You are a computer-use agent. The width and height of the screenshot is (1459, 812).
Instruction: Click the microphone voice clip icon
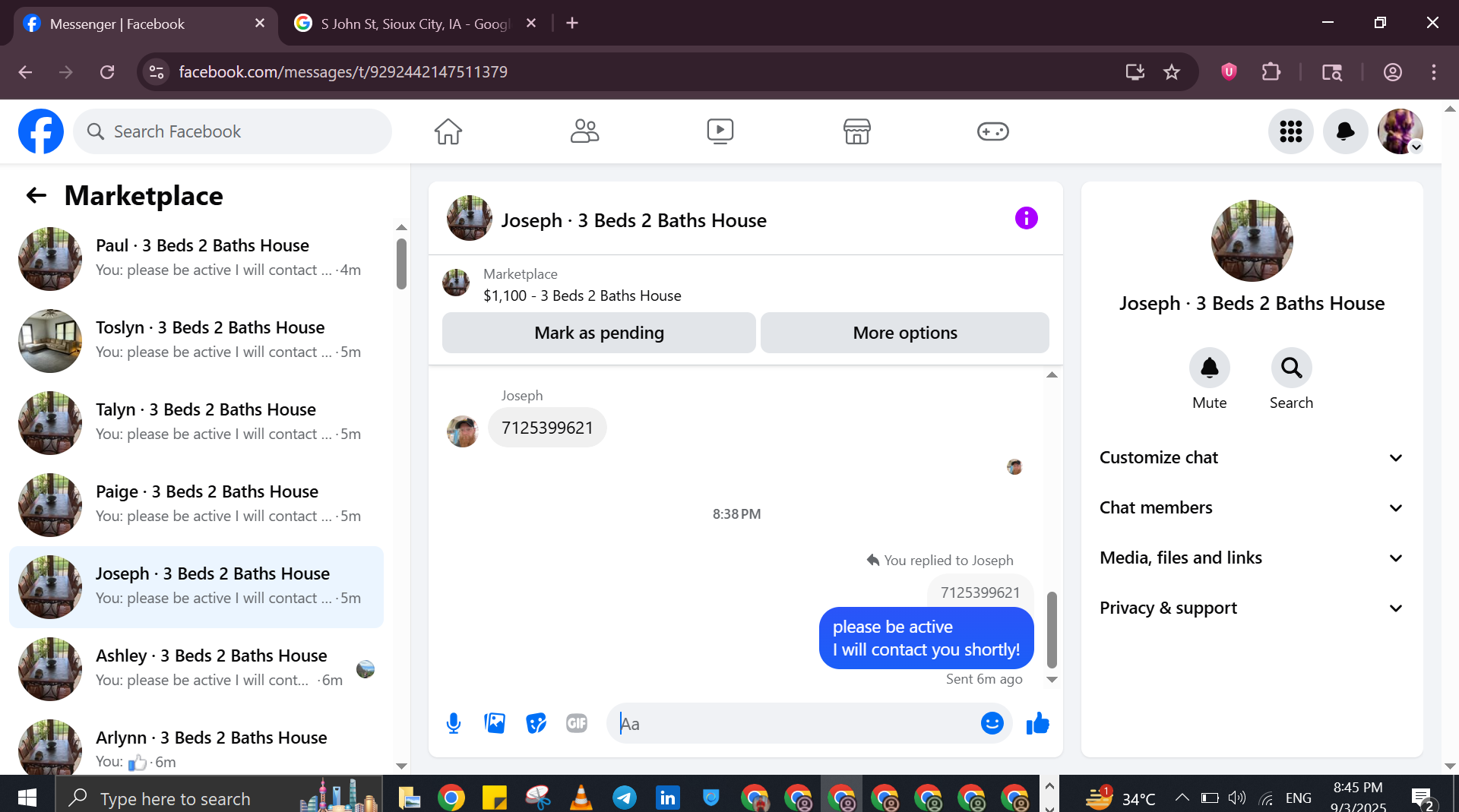[454, 723]
